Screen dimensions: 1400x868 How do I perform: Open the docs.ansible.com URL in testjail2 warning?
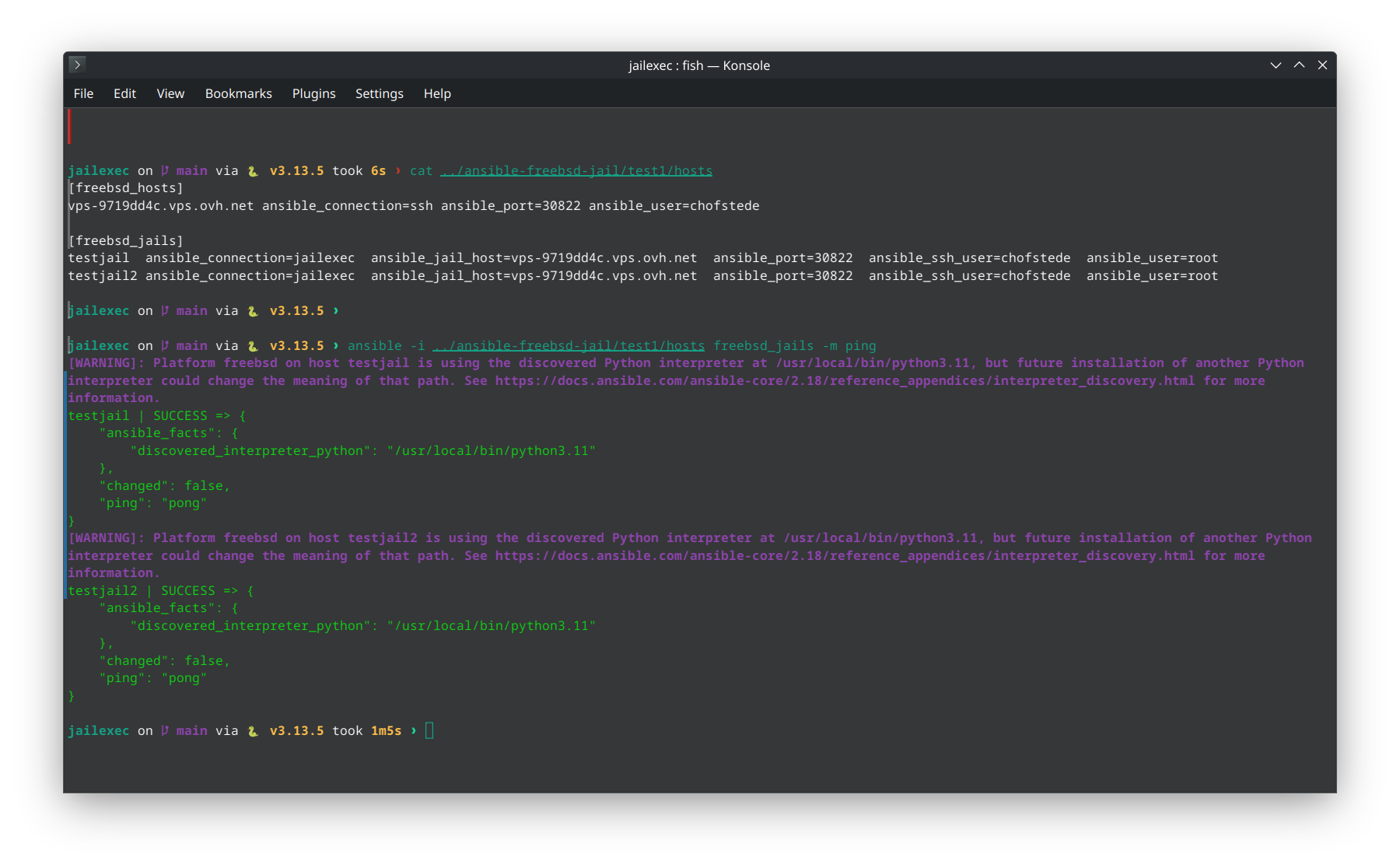[x=845, y=556]
